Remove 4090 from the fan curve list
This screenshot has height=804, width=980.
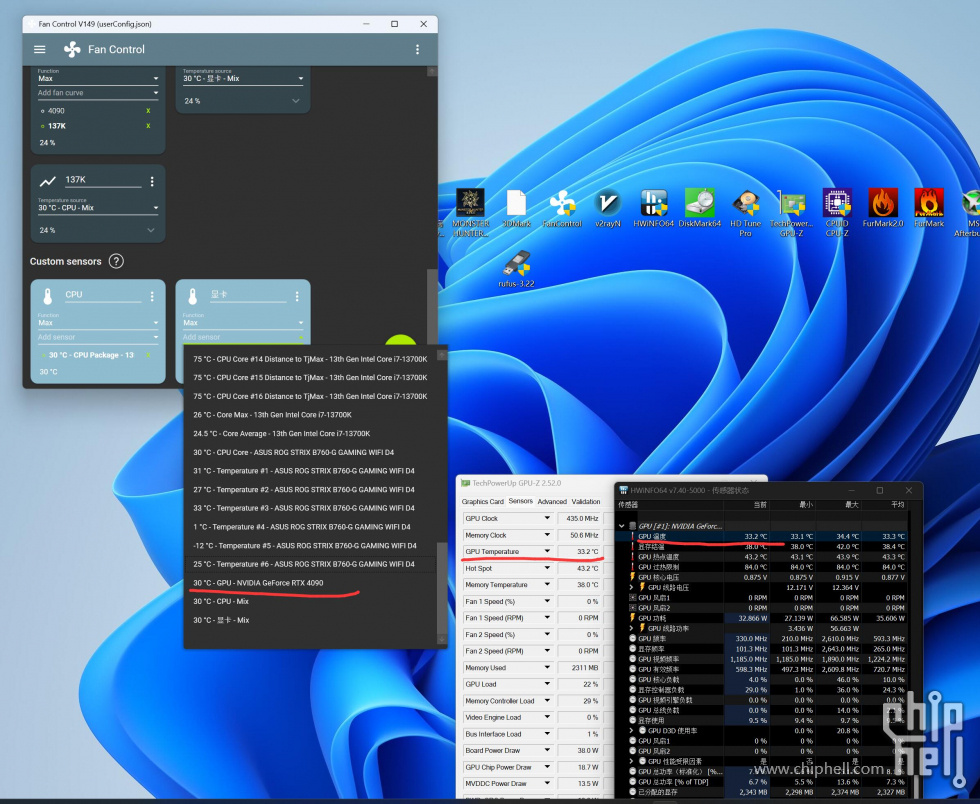148,111
